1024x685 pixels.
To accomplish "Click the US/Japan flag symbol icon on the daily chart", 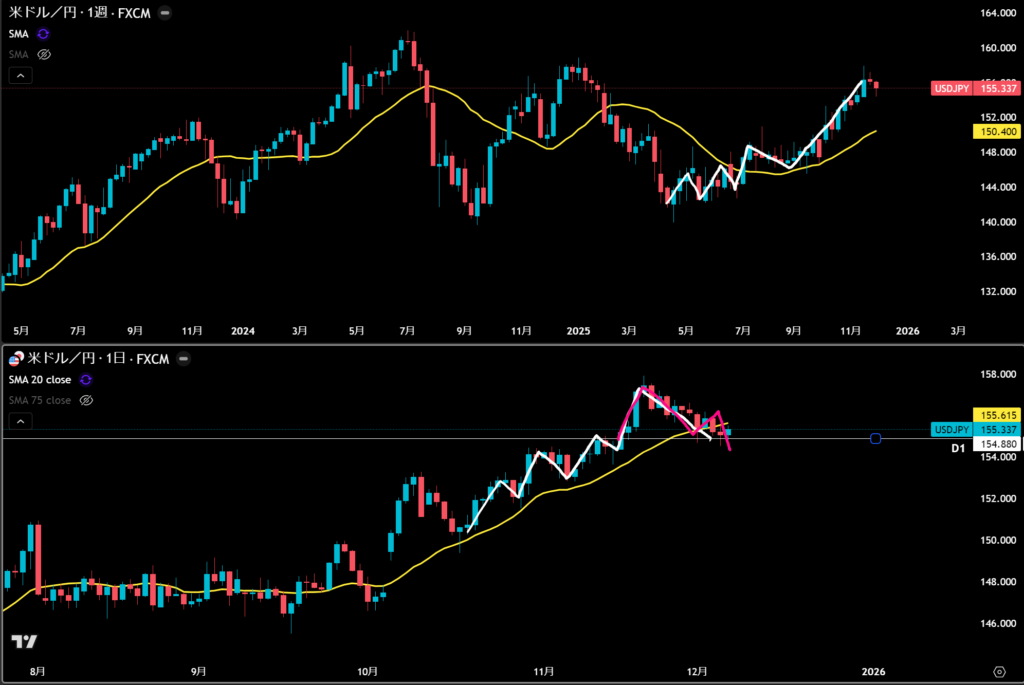I will (14, 360).
